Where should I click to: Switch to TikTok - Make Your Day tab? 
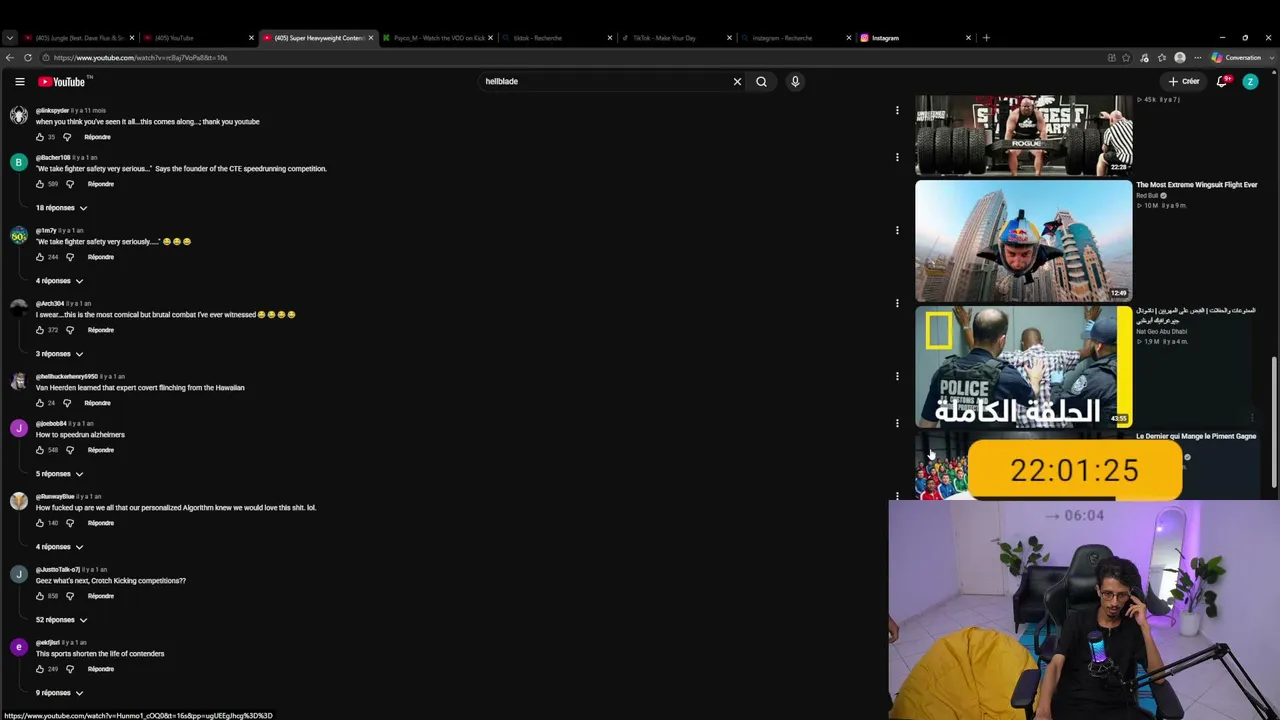pyautogui.click(x=676, y=38)
